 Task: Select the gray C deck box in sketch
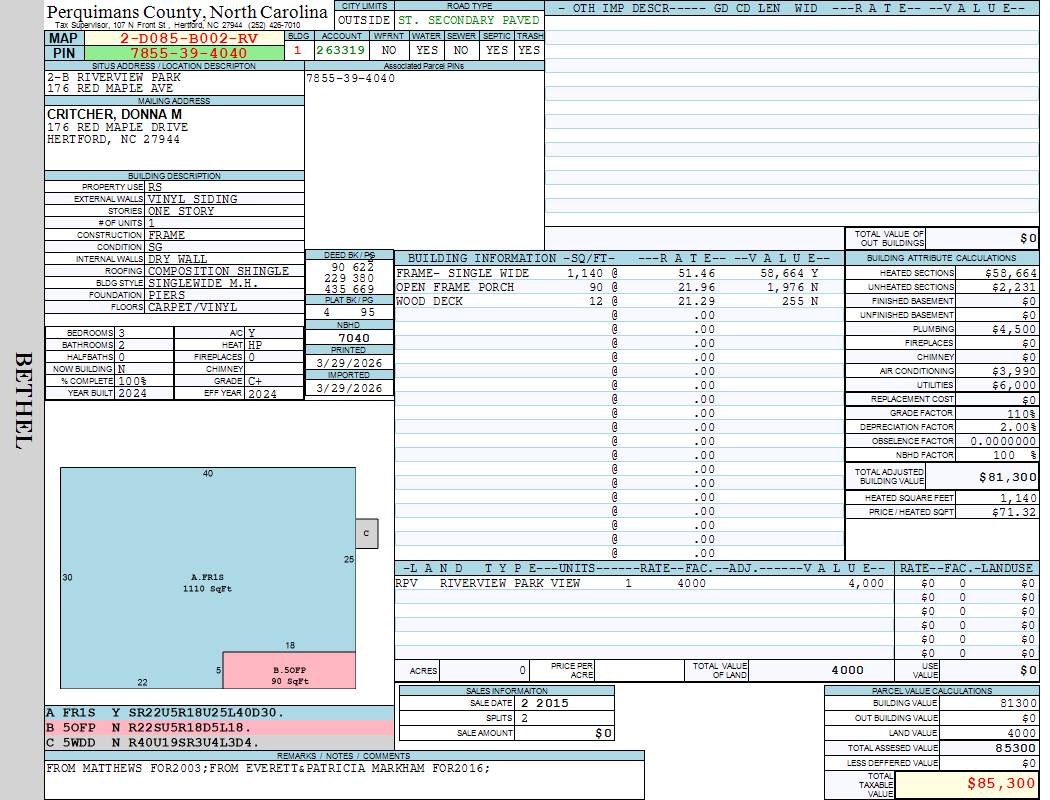[366, 534]
